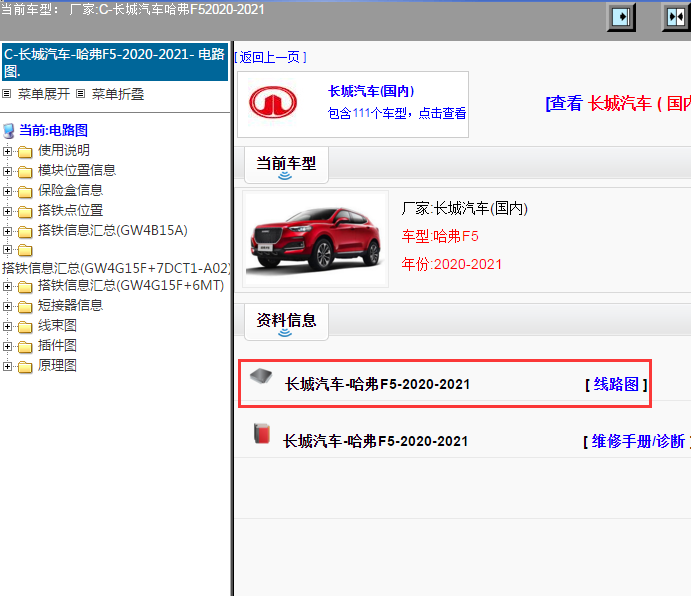This screenshot has height=596, width=691.
Task: Open 原理图 in the tree
Action: tap(57, 365)
